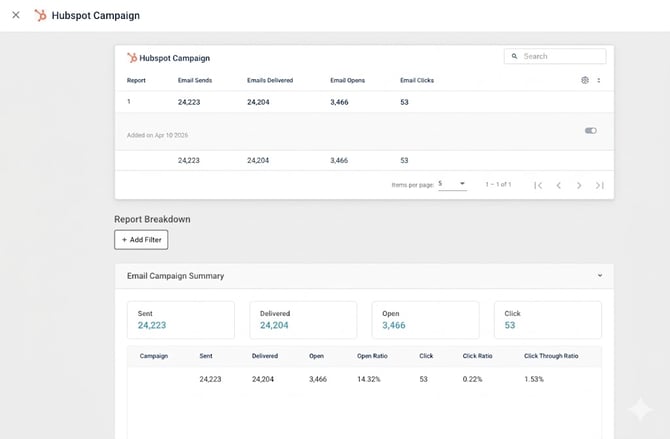The height and width of the screenshot is (439, 670).
Task: Click the Sent 24,223 summary card
Action: [x=181, y=320]
